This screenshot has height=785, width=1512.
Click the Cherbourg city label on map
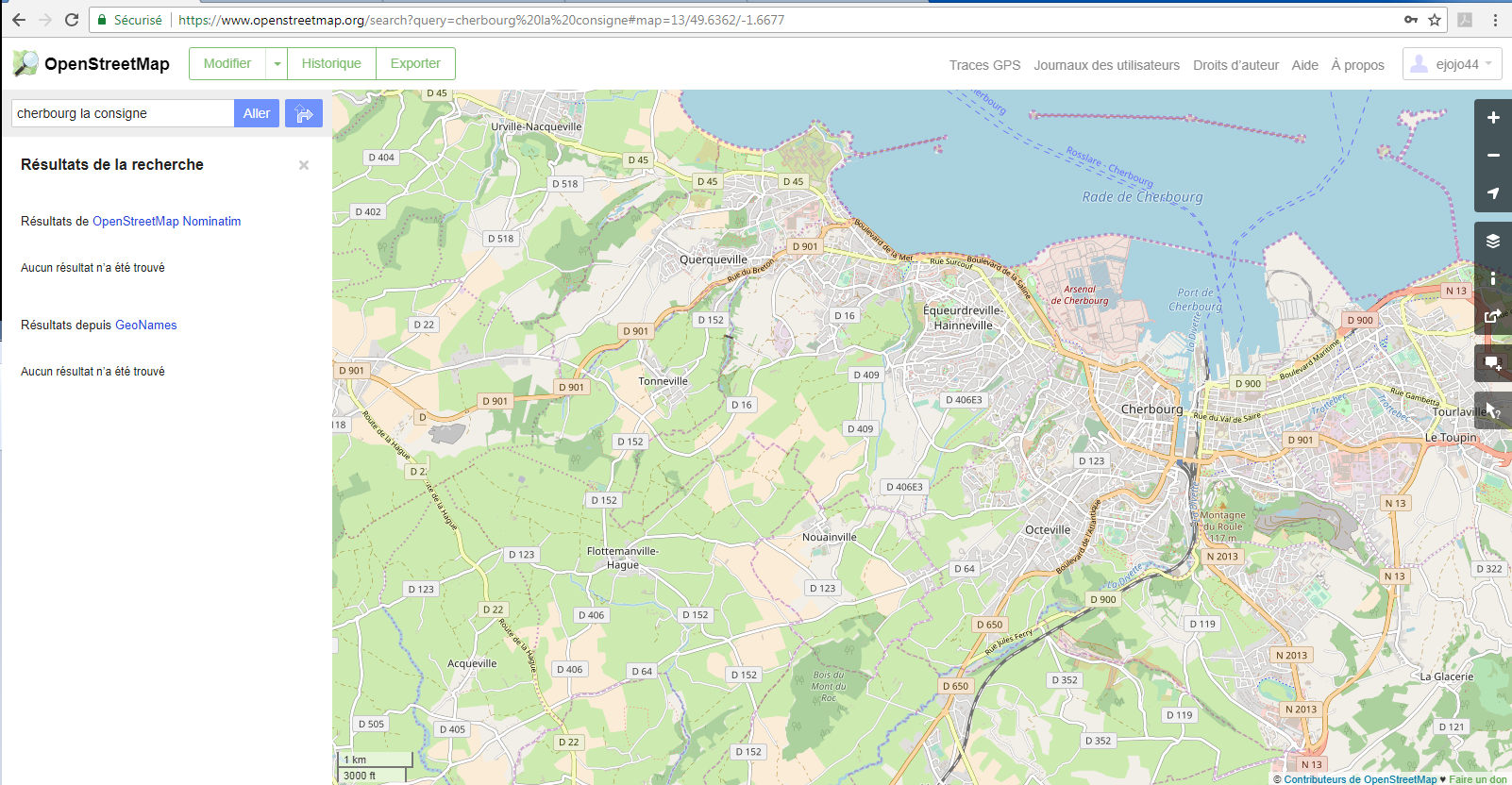1151,409
